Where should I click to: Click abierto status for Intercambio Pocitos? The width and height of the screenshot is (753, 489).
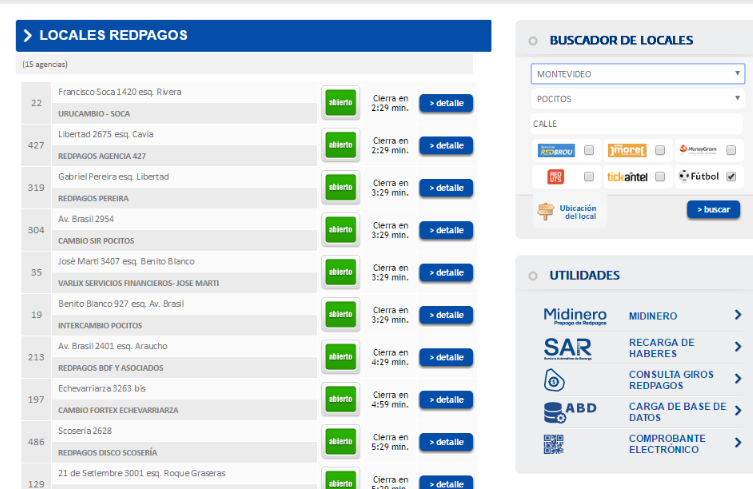tap(340, 314)
